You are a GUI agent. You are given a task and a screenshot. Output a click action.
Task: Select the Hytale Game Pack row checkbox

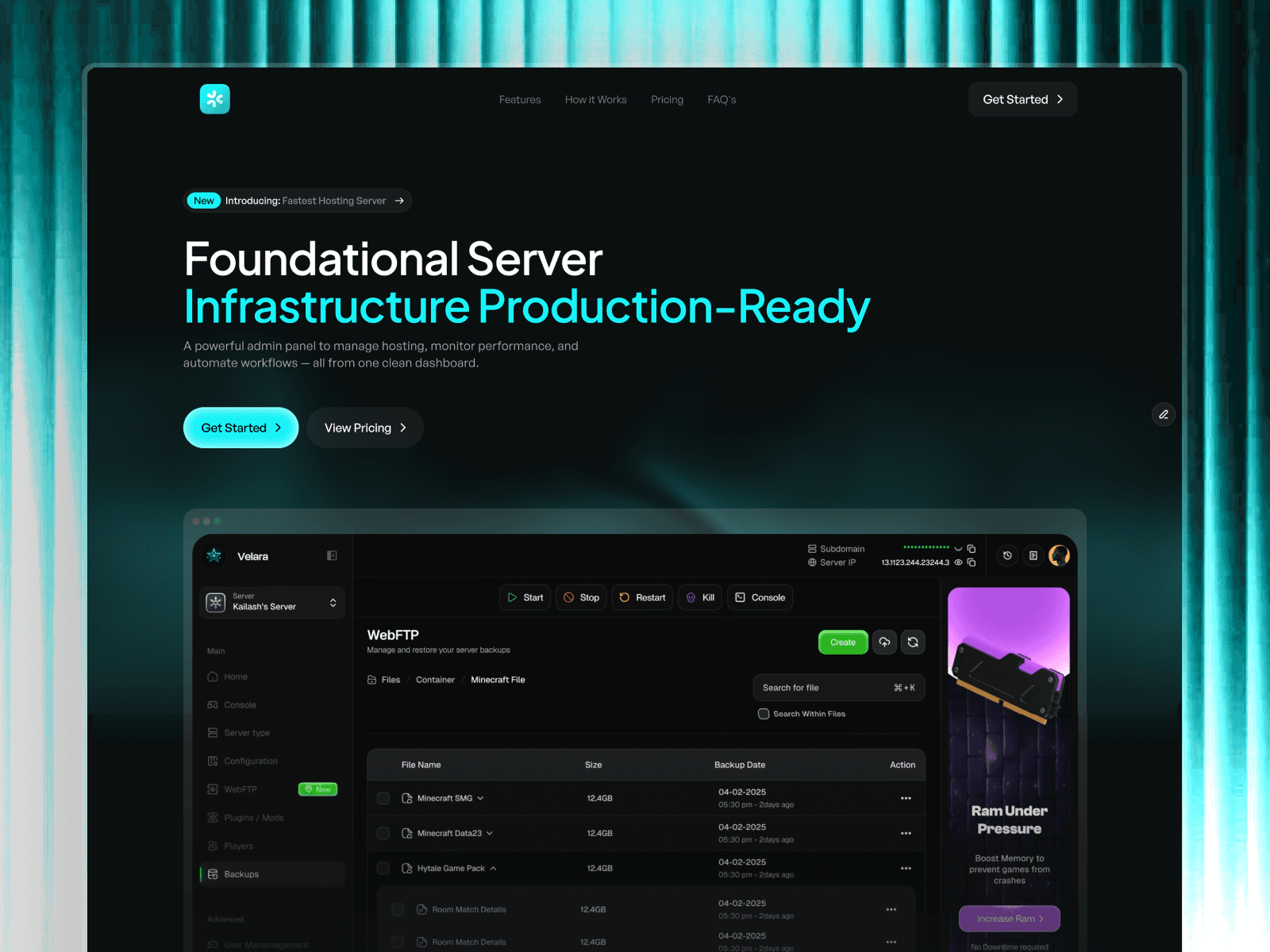383,868
